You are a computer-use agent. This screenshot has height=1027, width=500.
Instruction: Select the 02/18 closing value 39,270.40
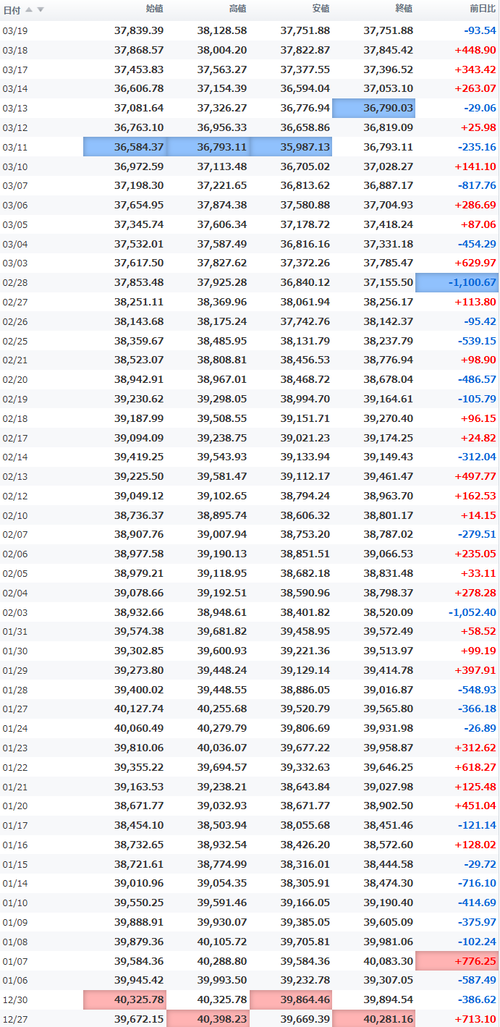click(x=389, y=419)
